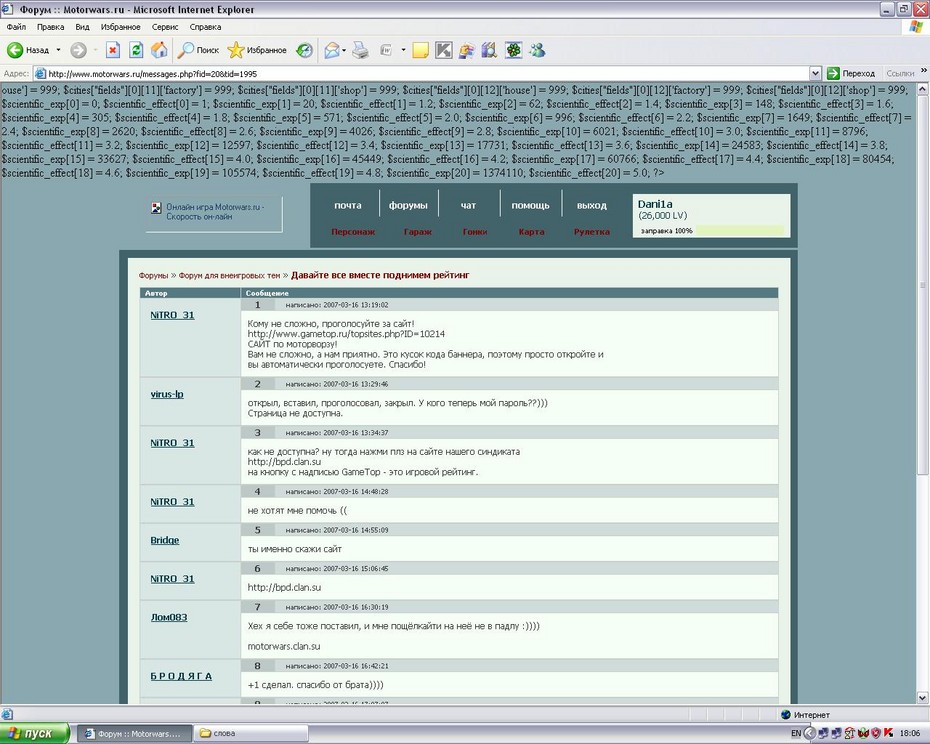Click the Dani1a username text
The width and height of the screenshot is (930, 744).
pos(655,204)
